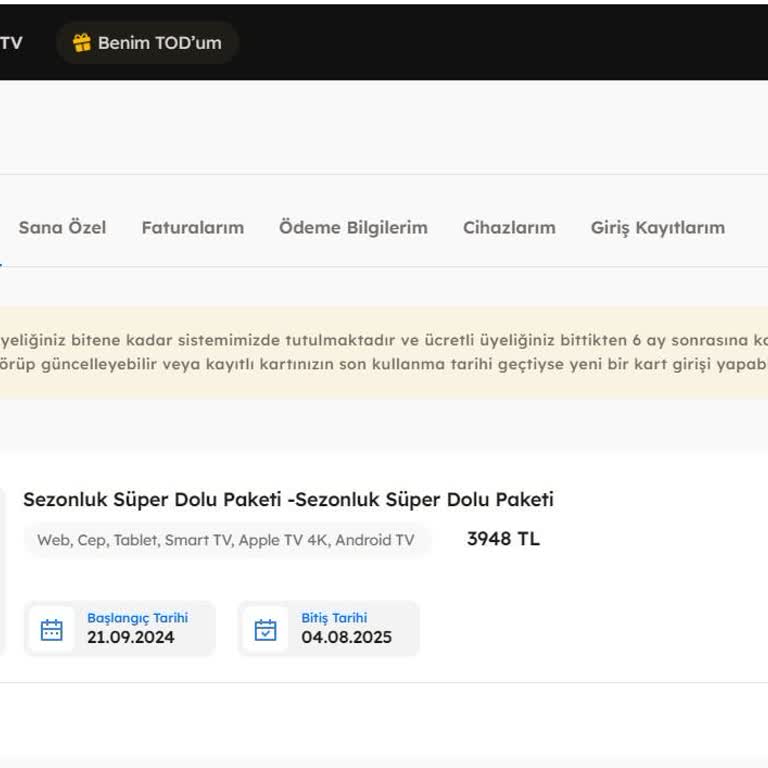Screen dimensions: 768x768
Task: Click the start date 21.09.2024
Action: coord(131,637)
